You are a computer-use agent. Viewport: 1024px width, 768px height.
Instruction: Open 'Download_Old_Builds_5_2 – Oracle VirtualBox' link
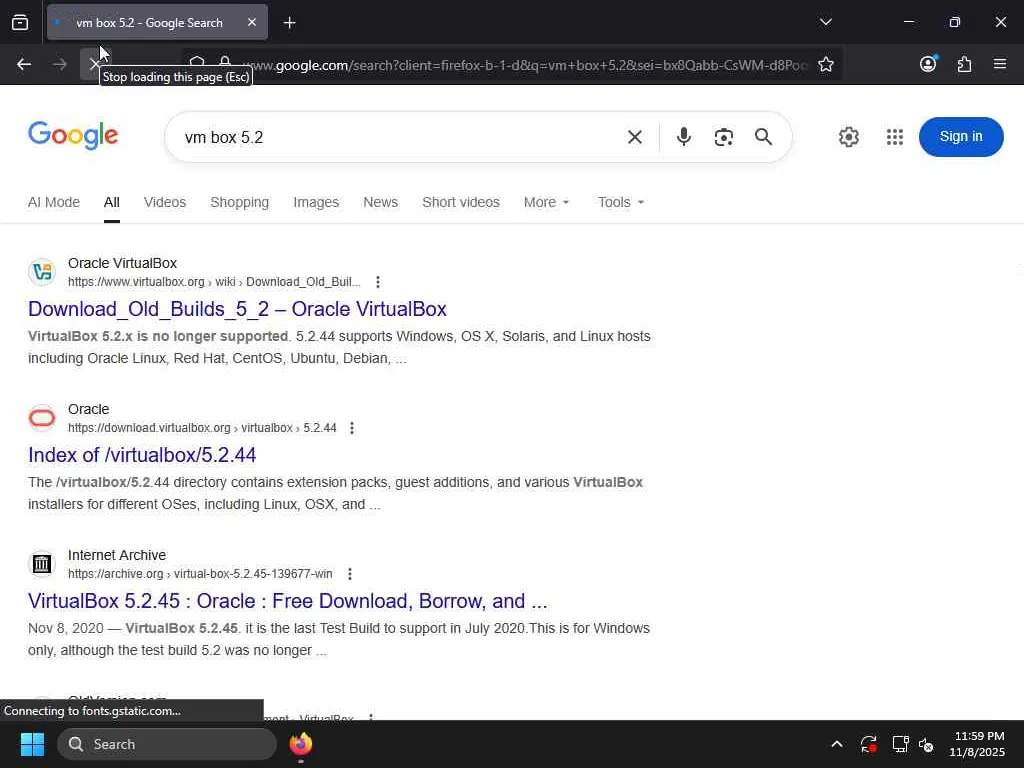tap(237, 309)
